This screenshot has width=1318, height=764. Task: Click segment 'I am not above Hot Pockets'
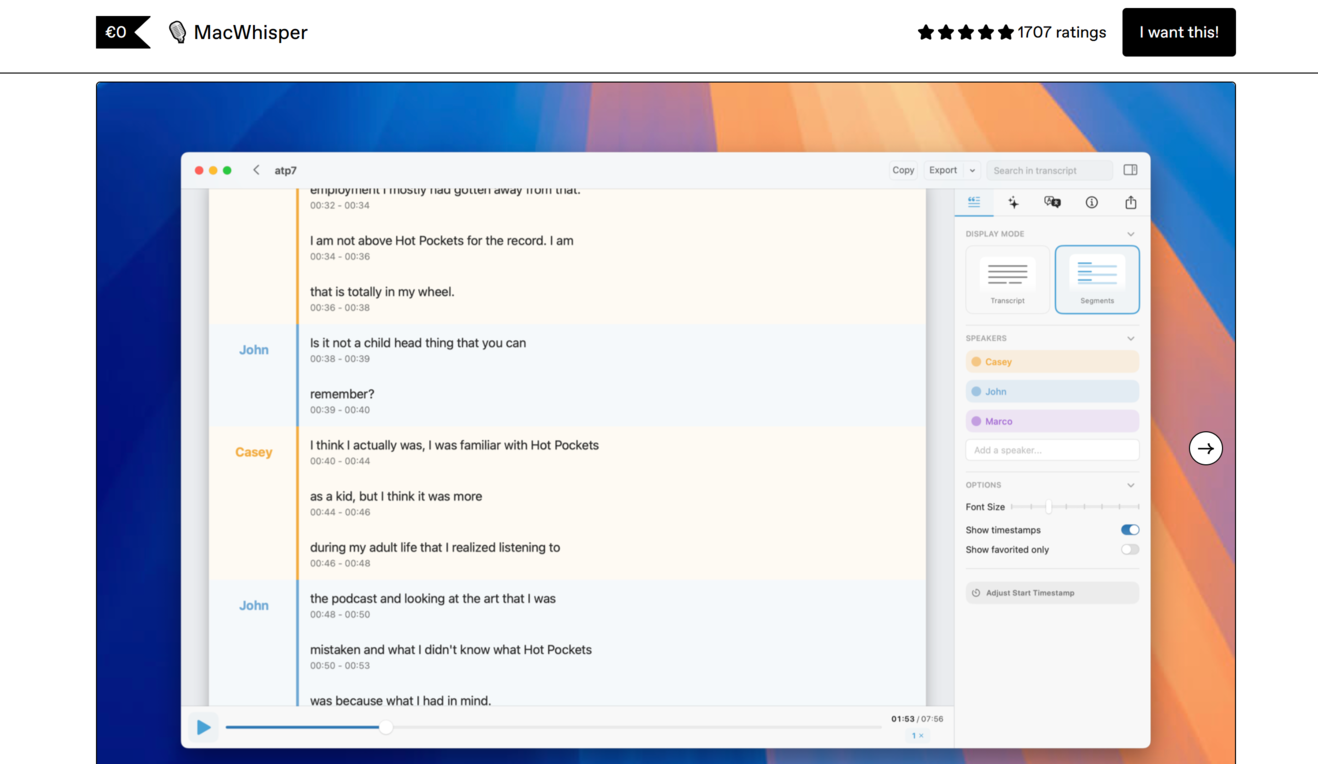[441, 241]
